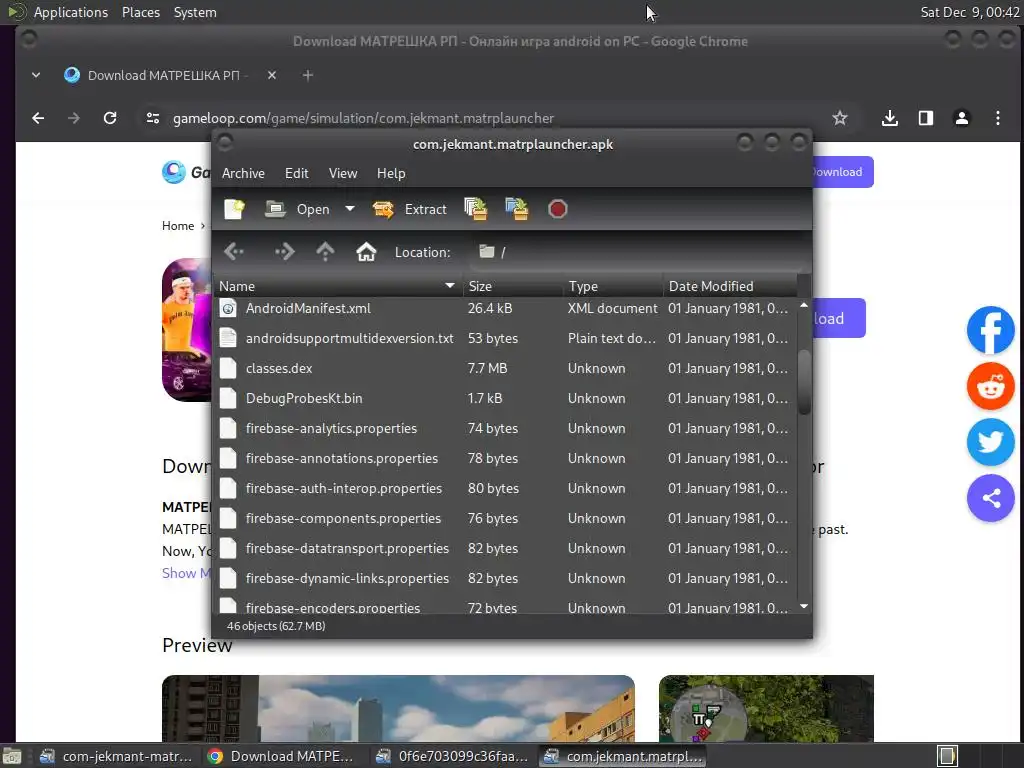The width and height of the screenshot is (1024, 768).
Task: Sort file list by Name column
Action: (x=337, y=286)
